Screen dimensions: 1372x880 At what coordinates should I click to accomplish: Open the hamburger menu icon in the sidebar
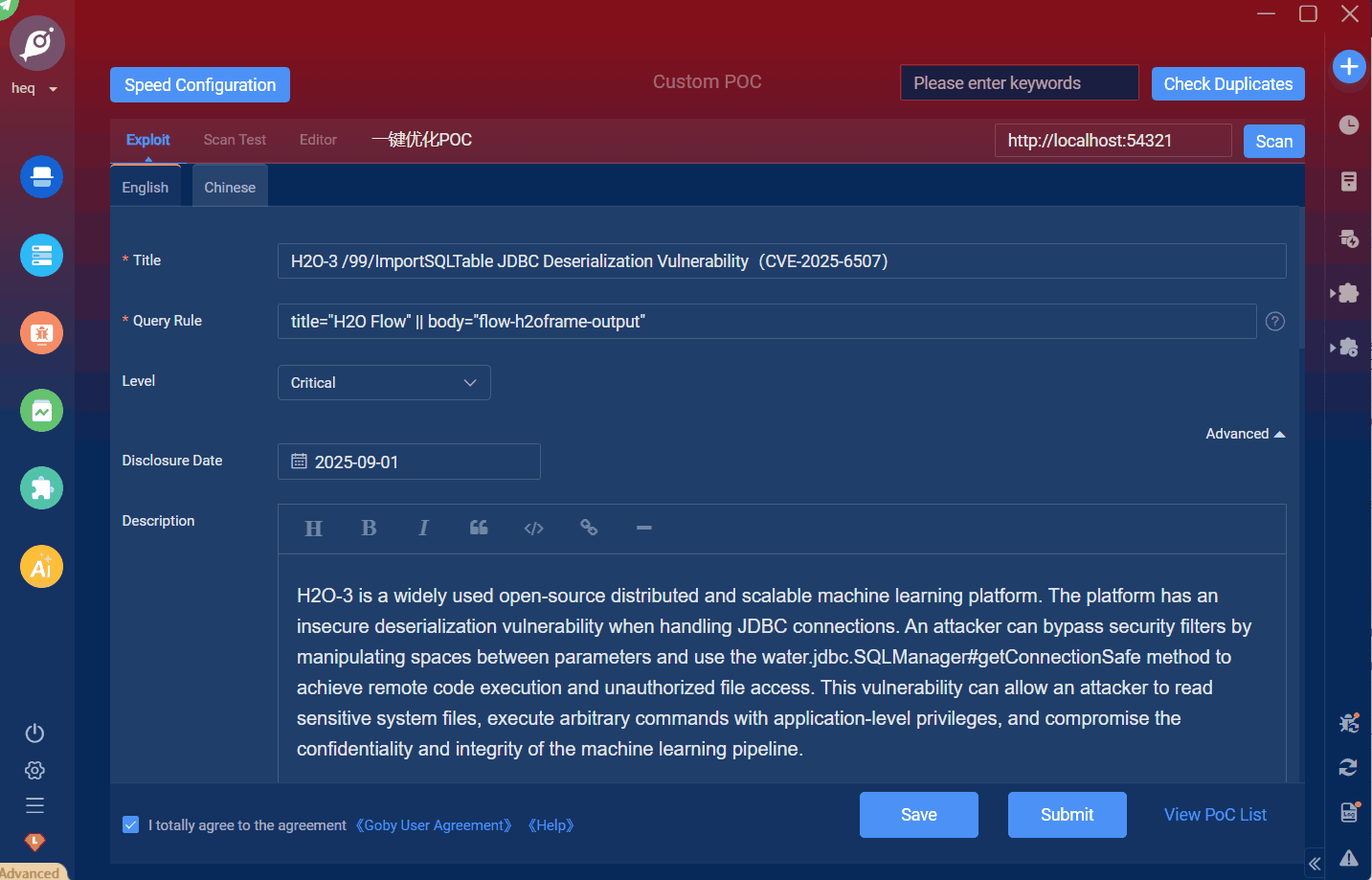click(34, 805)
